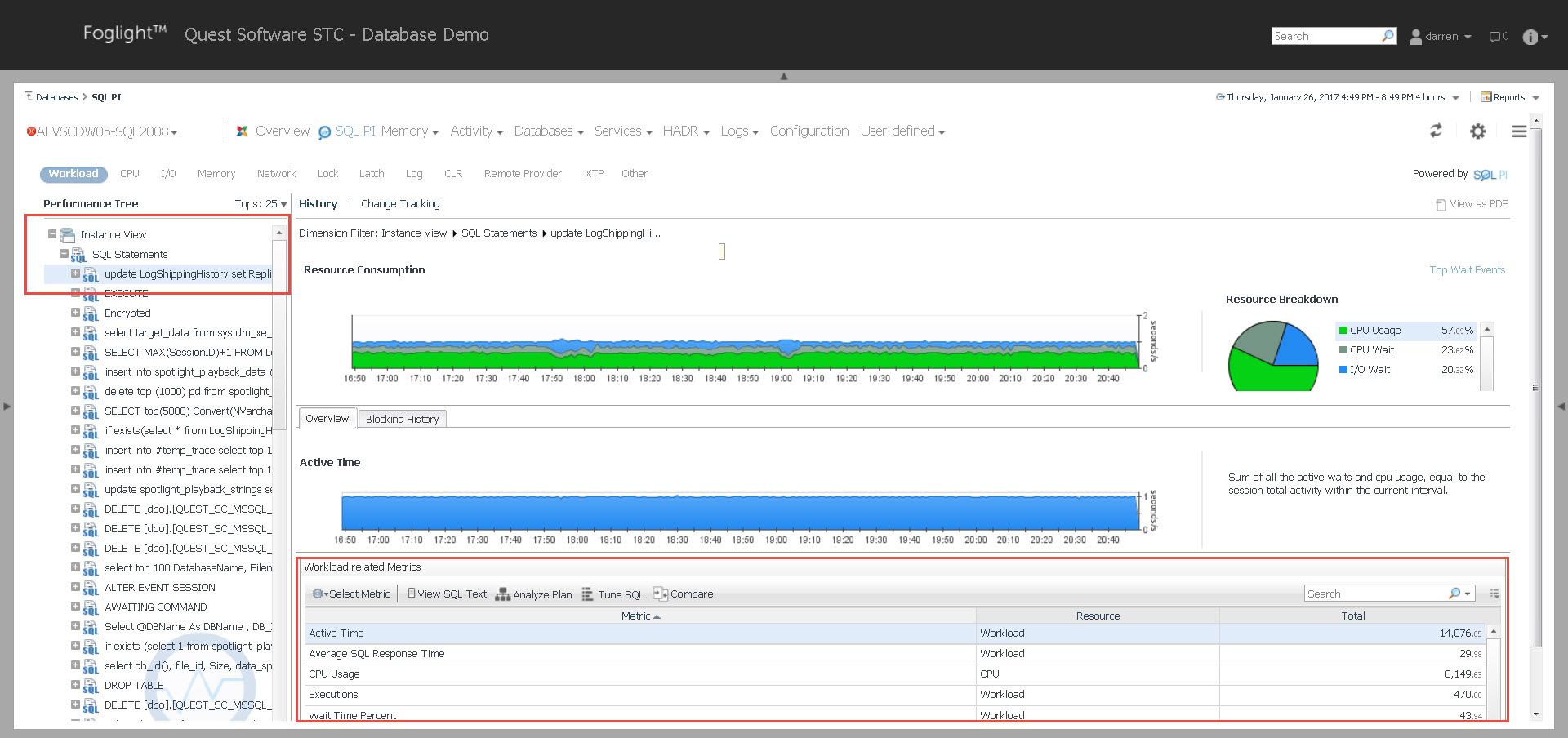1568x738 pixels.
Task: Open the Databases menu
Action: coord(549,131)
